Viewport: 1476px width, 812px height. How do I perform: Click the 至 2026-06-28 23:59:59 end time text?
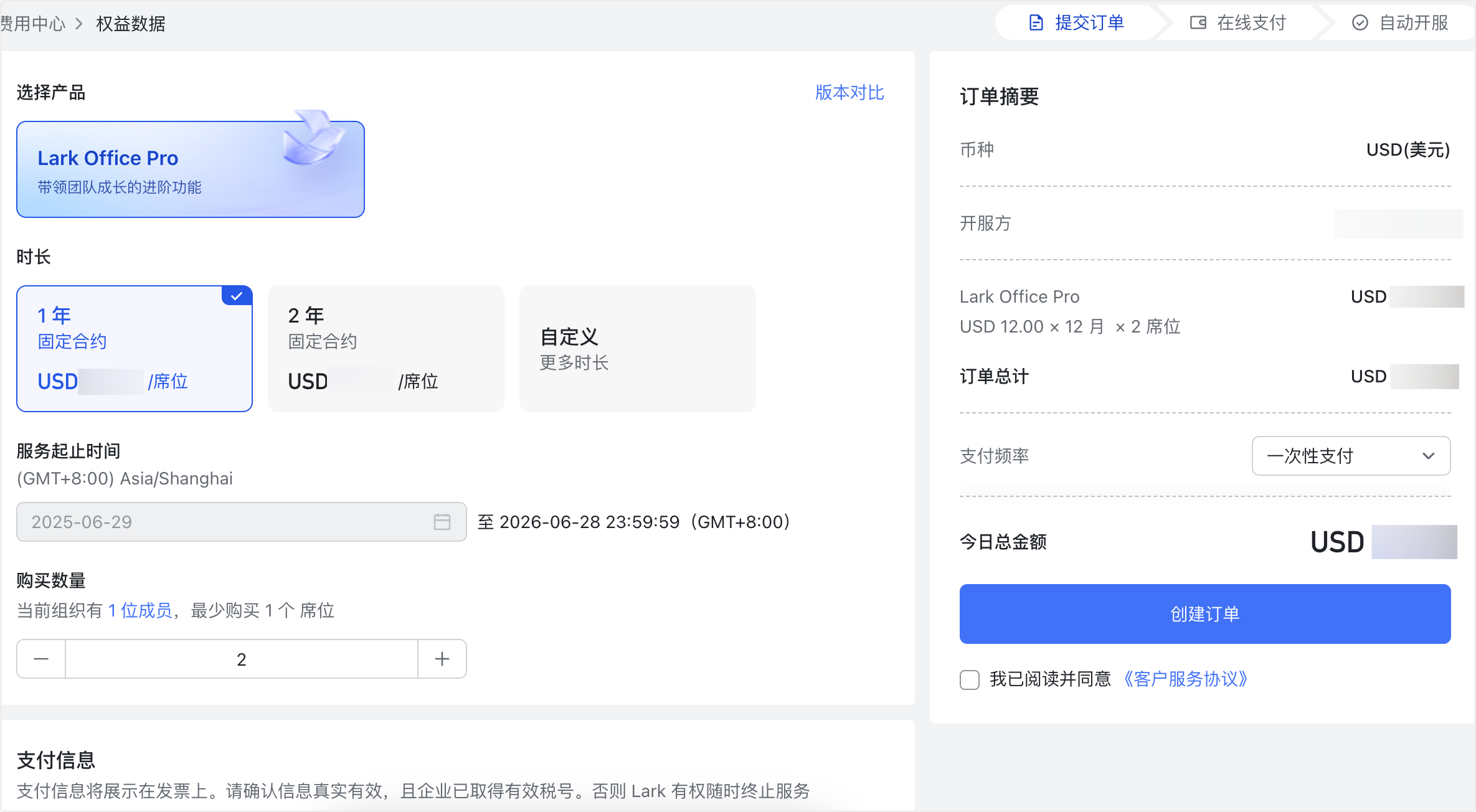point(634,522)
